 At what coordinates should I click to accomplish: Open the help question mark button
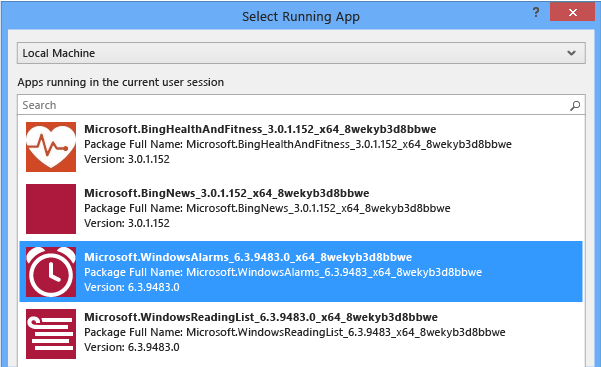[536, 13]
